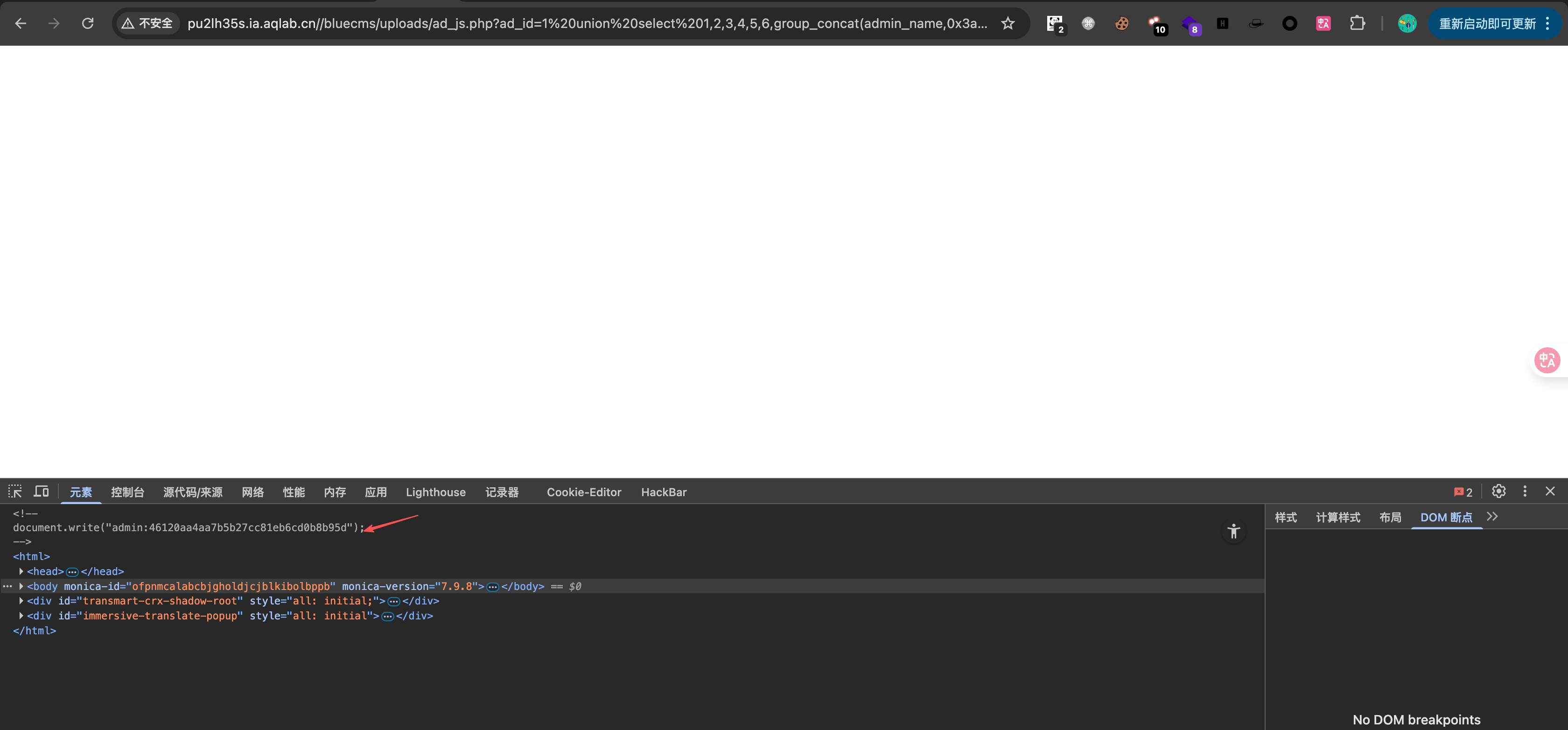Activate the inspect element picker tool

14,491
